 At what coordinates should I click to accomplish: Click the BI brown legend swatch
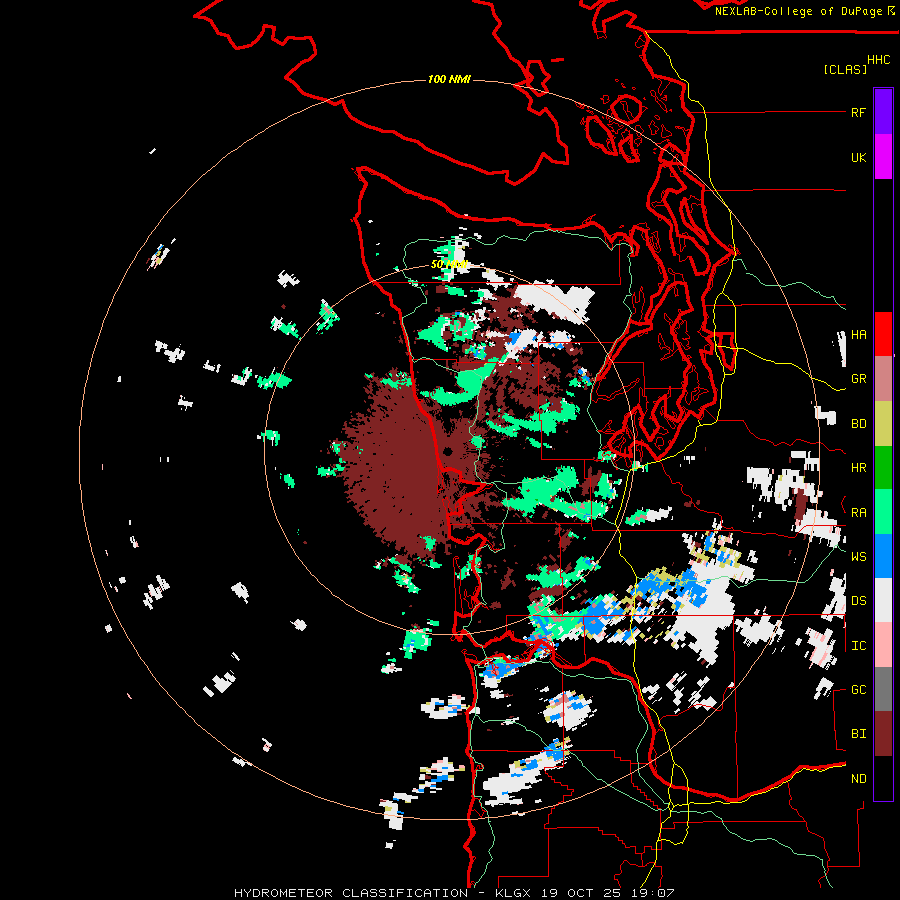click(883, 734)
